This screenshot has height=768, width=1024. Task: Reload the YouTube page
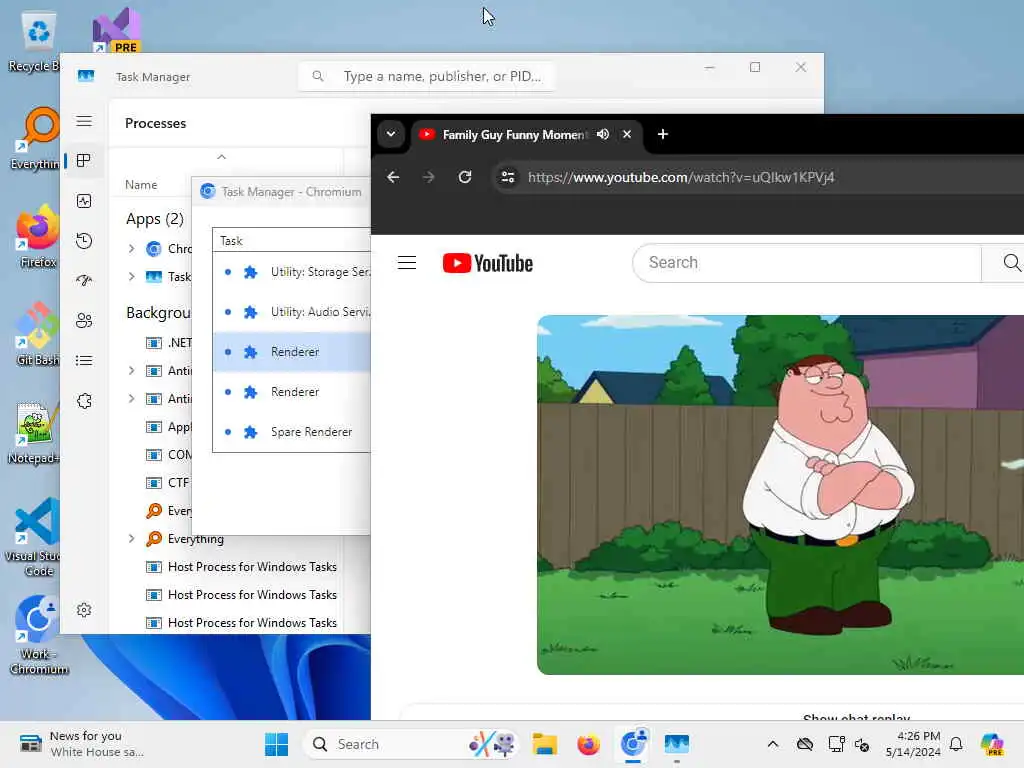pyautogui.click(x=464, y=177)
